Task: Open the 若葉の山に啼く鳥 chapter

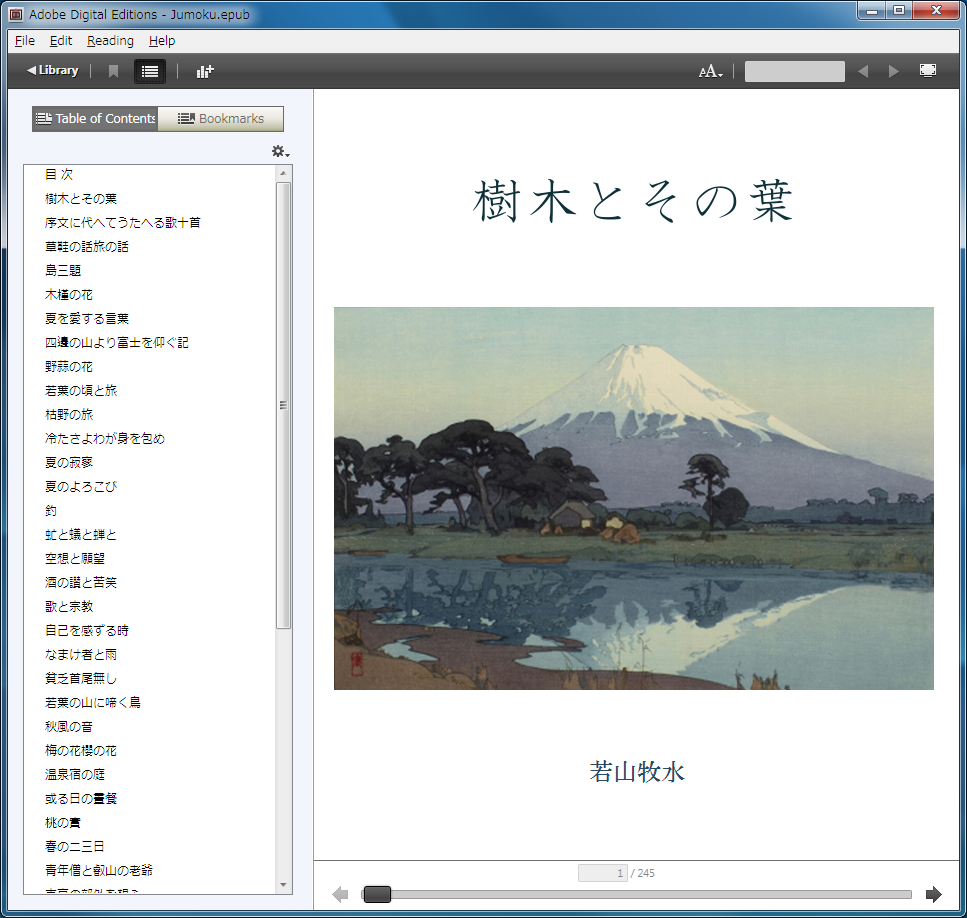Action: 93,703
